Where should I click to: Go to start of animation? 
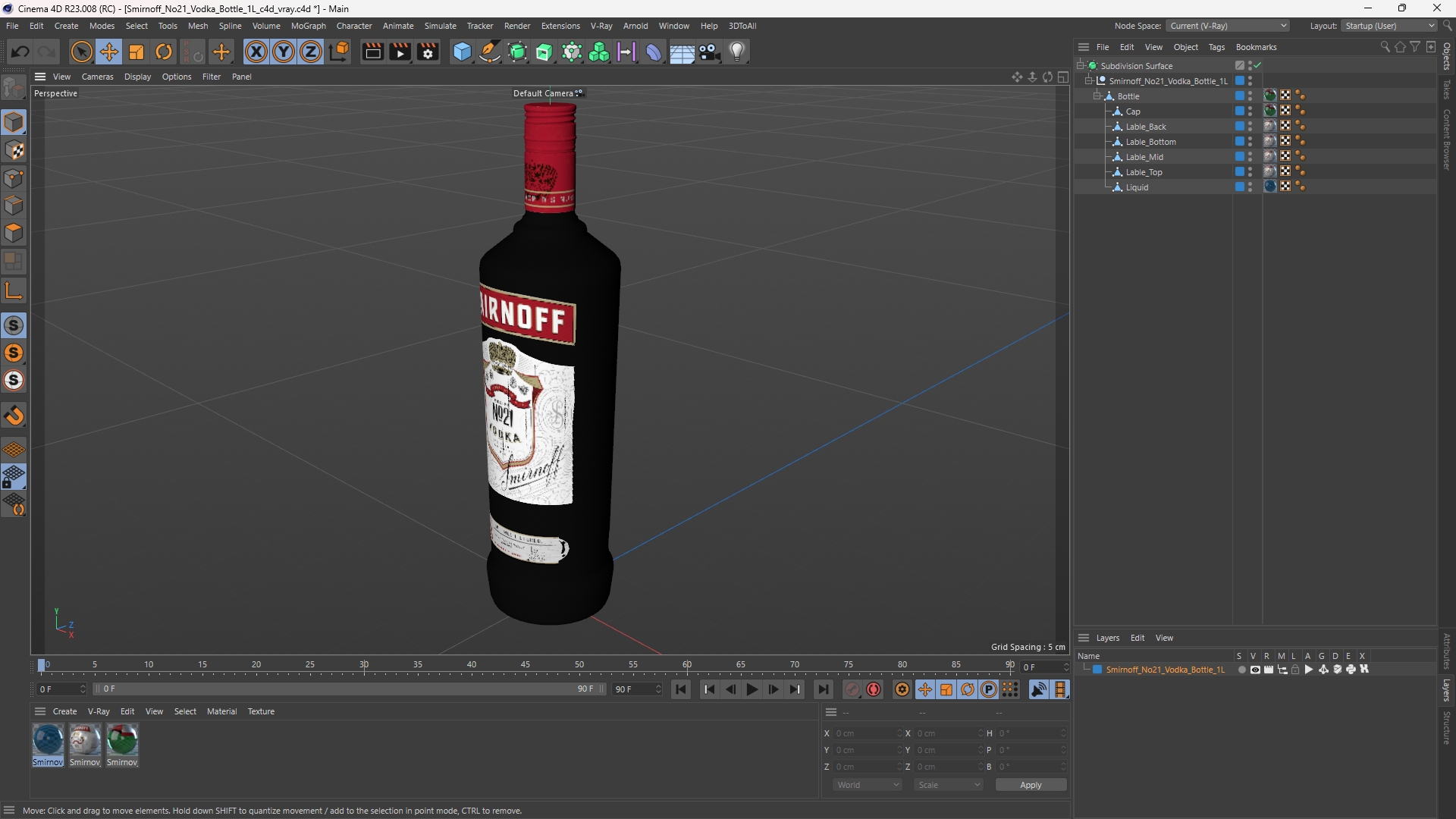[x=681, y=689]
